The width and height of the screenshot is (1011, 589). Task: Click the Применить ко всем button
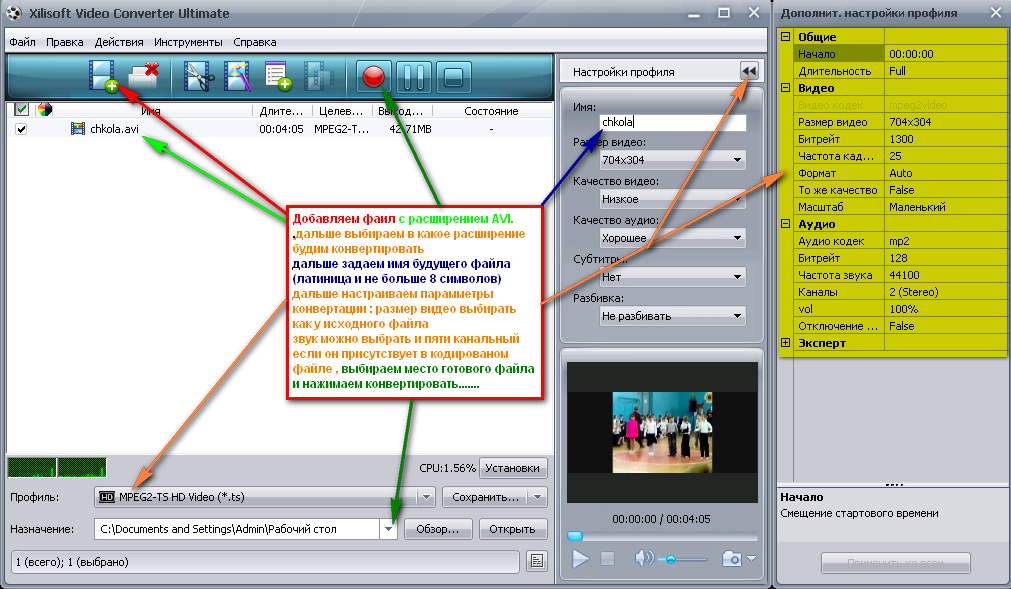[895, 562]
